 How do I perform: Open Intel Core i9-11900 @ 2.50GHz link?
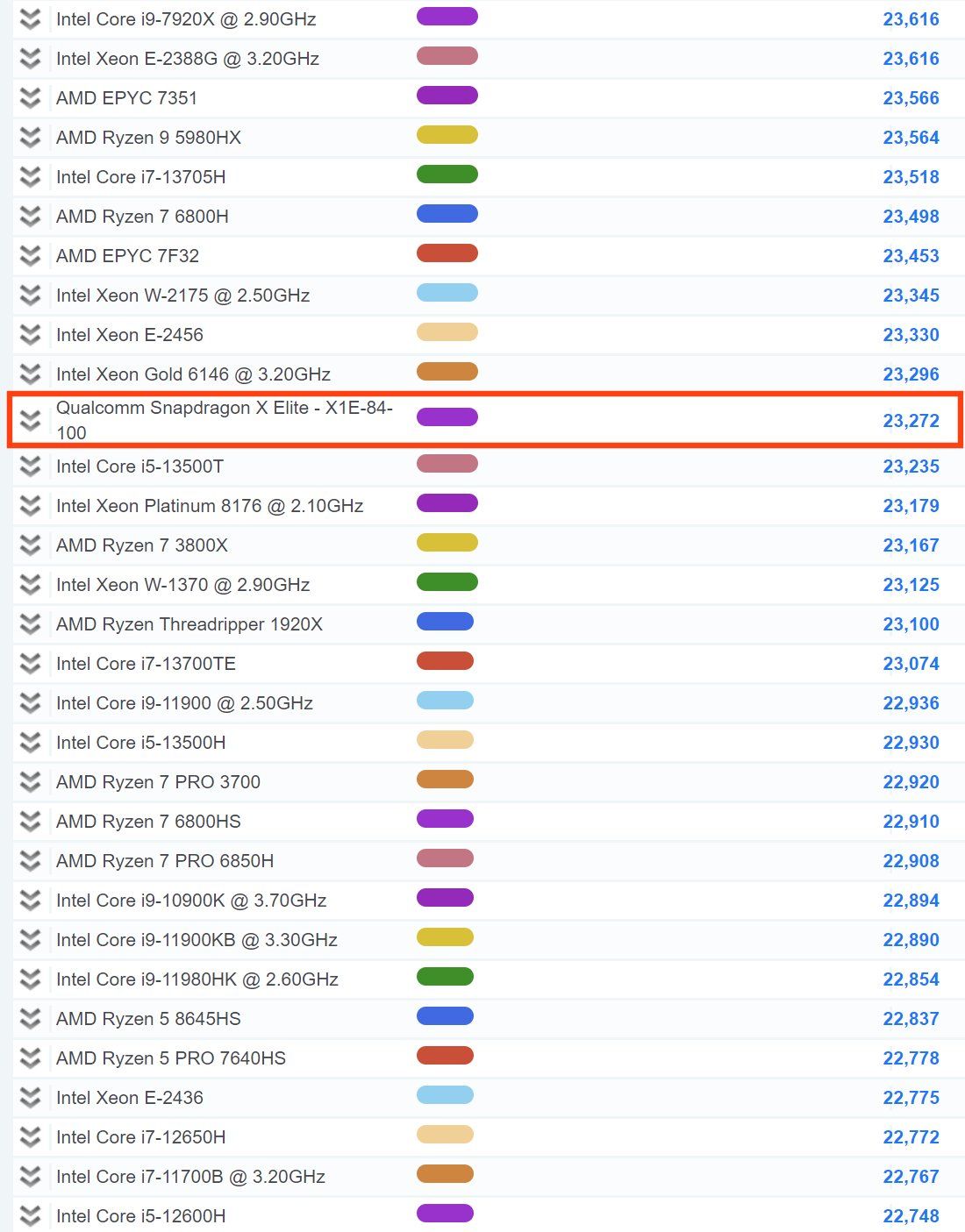184,703
